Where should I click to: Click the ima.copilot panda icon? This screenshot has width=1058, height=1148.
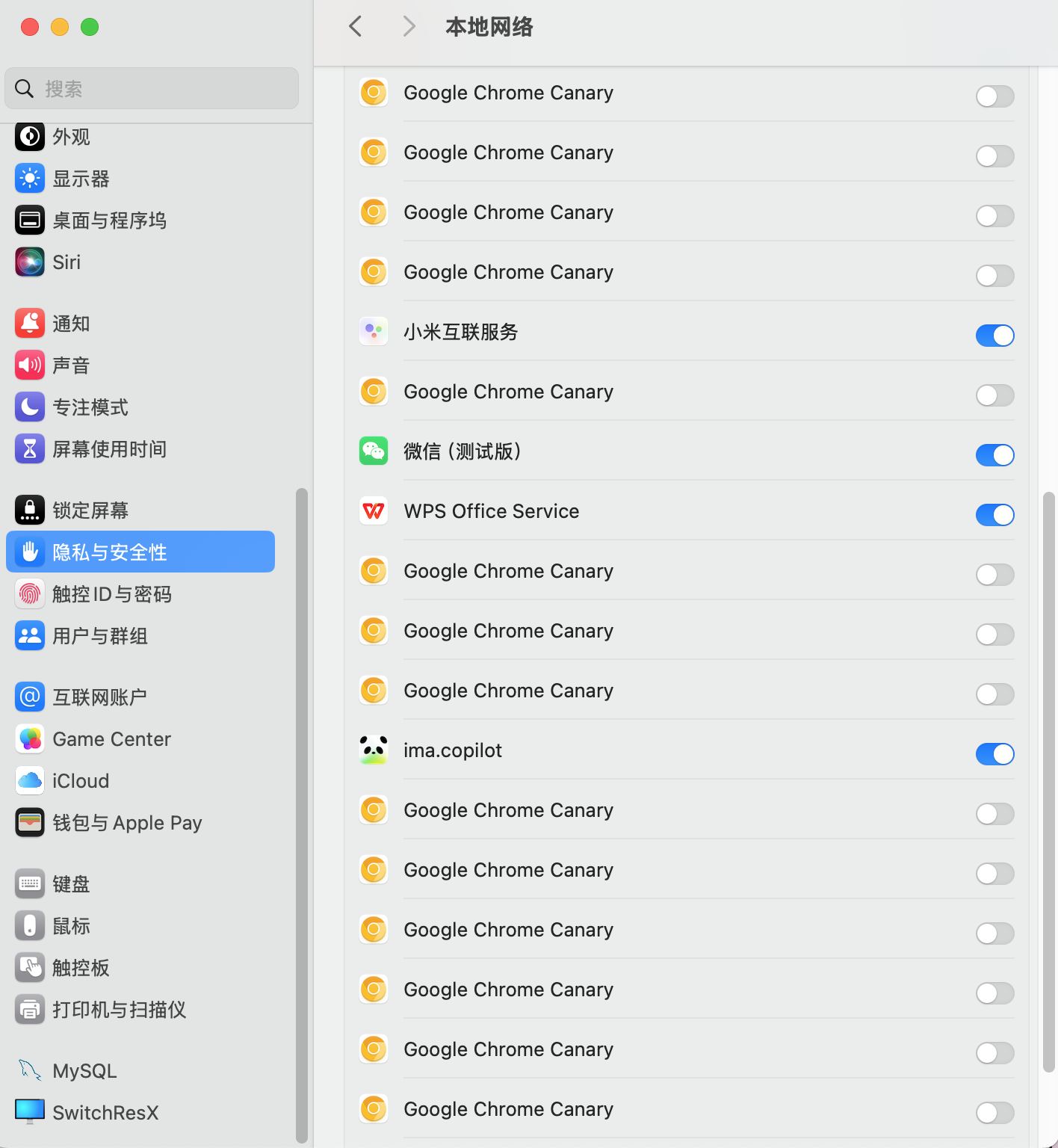pyautogui.click(x=374, y=750)
